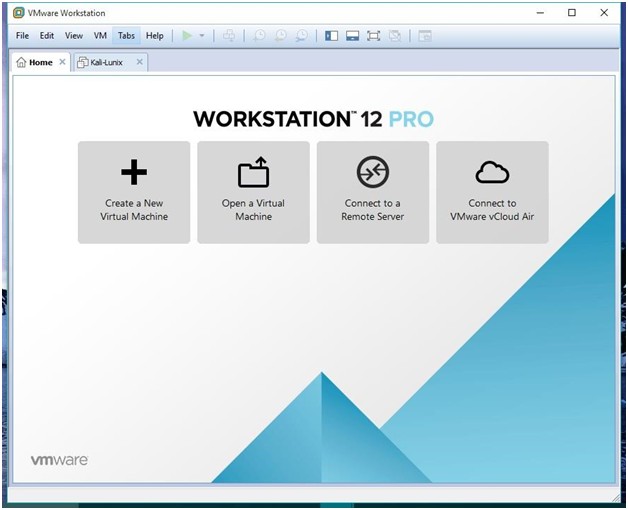Open the Help menu
Image resolution: width=628 pixels, height=510 pixels.
pyautogui.click(x=155, y=36)
